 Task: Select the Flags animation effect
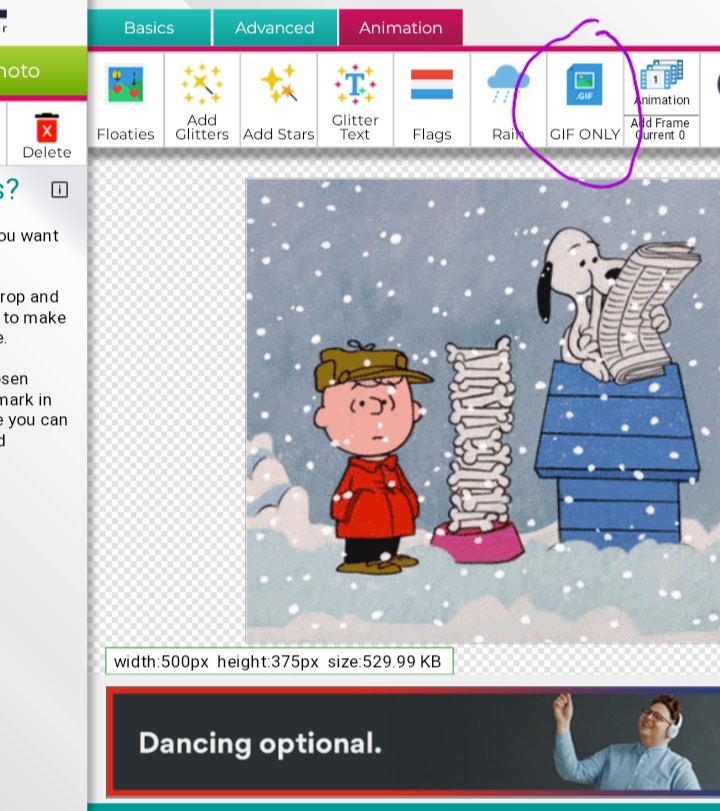[x=432, y=100]
